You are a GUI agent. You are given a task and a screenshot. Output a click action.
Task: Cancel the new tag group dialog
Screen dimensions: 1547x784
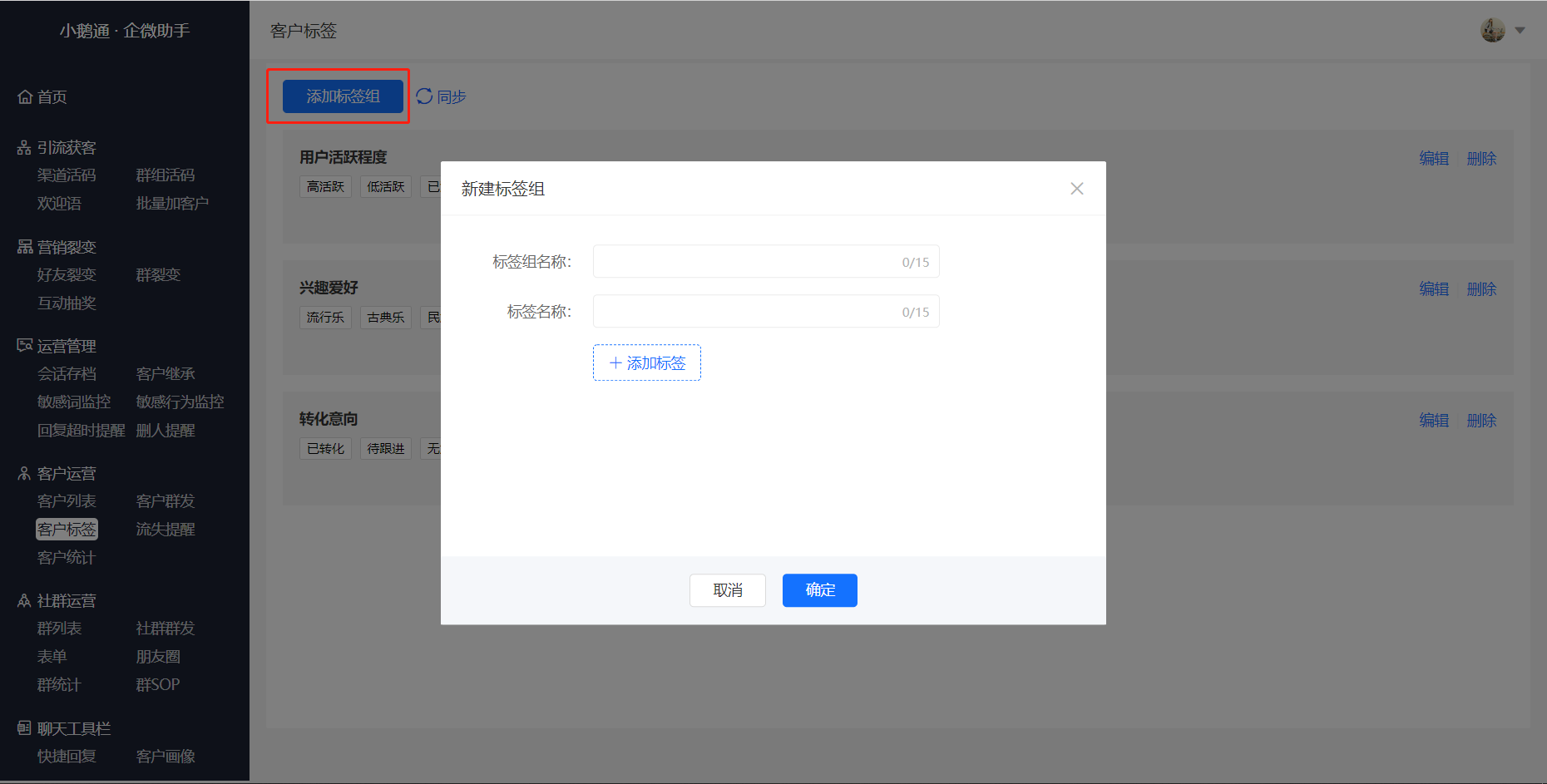(728, 590)
